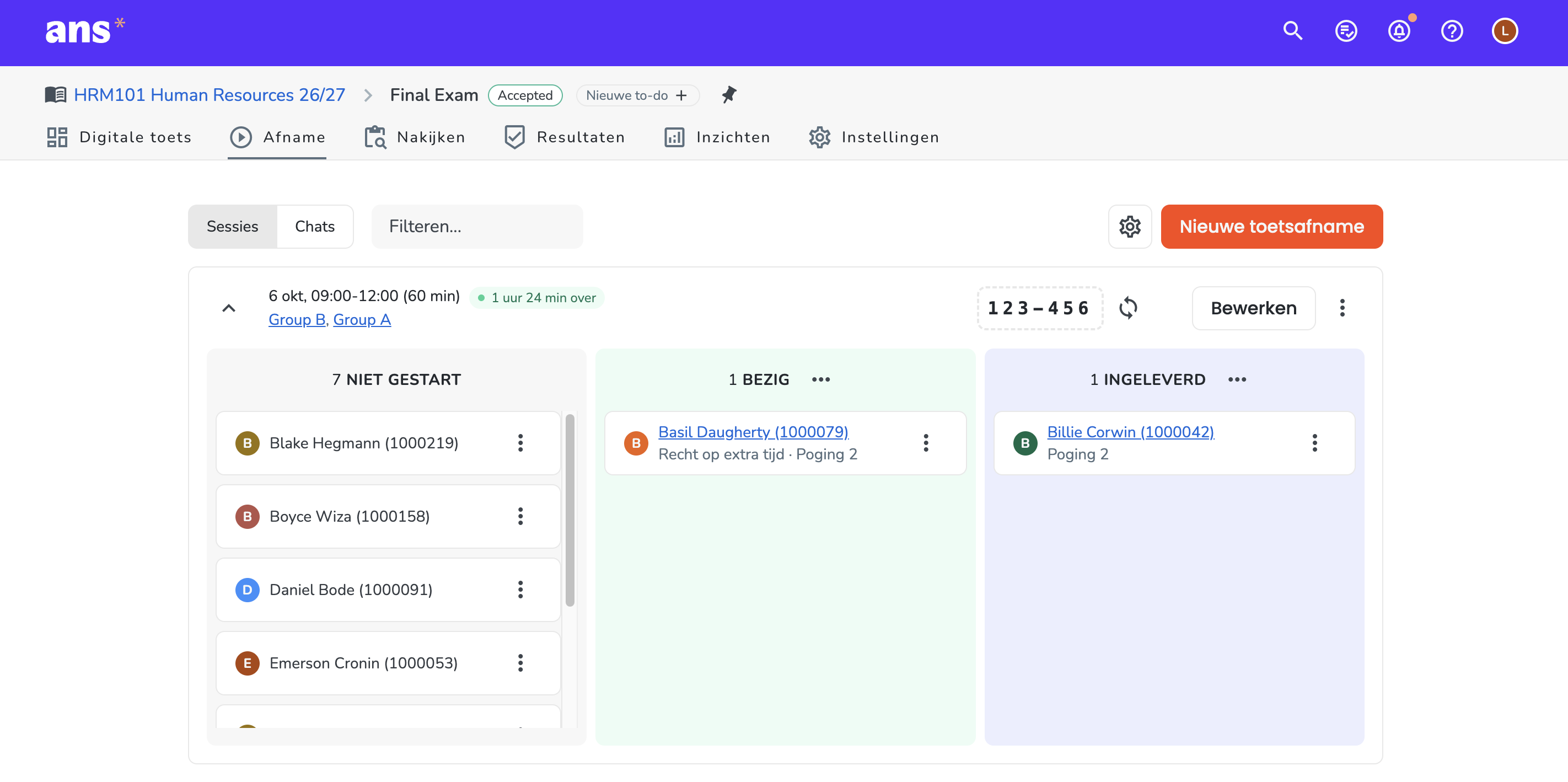Open Basil Daugherty (1000079) link

tap(753, 432)
